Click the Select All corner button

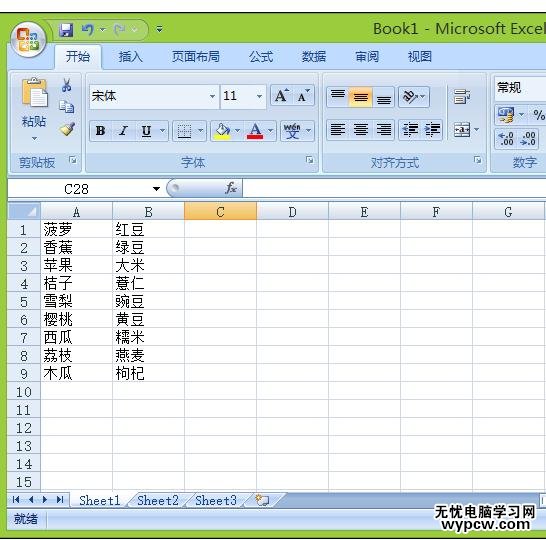24,211
